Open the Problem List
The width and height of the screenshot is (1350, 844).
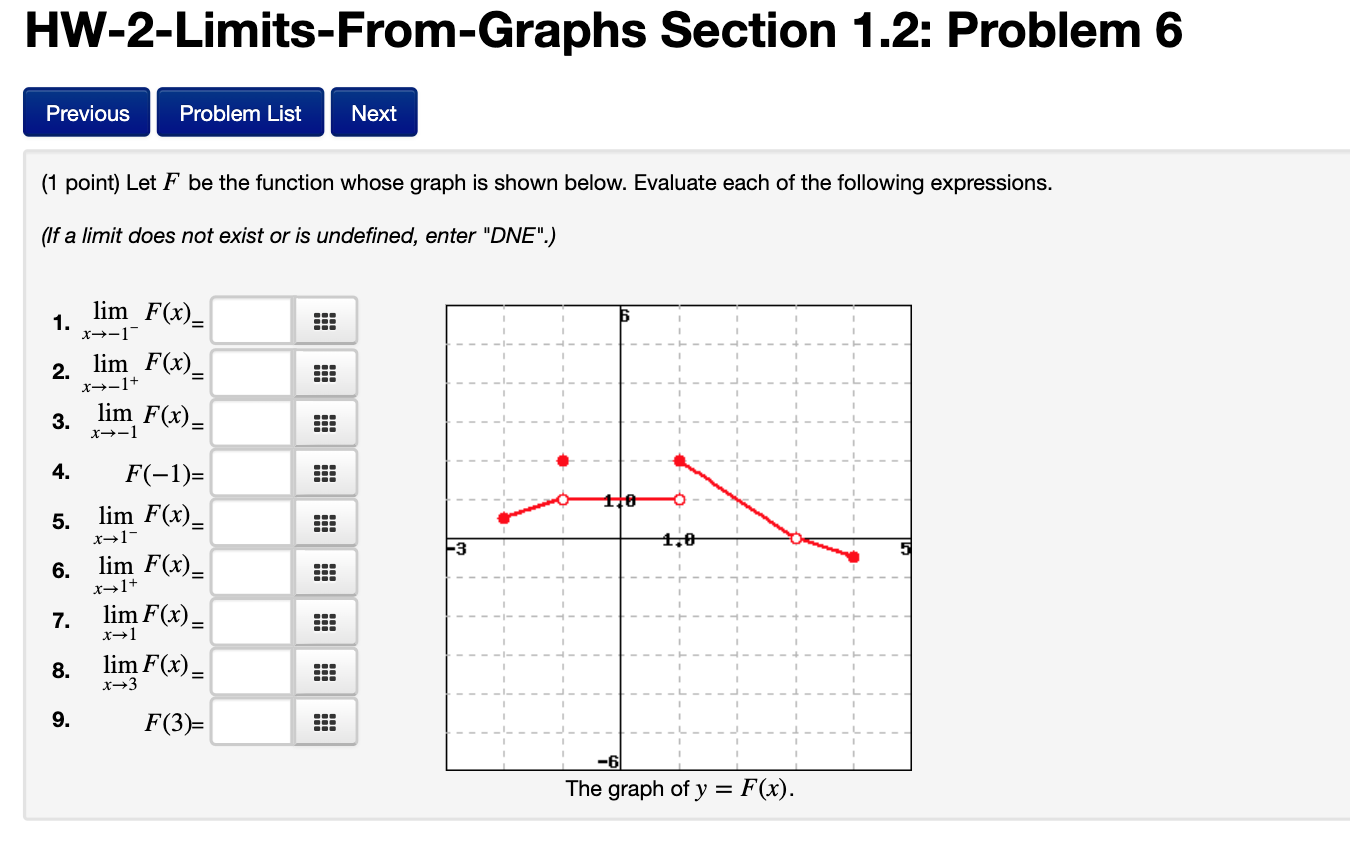[x=240, y=112]
